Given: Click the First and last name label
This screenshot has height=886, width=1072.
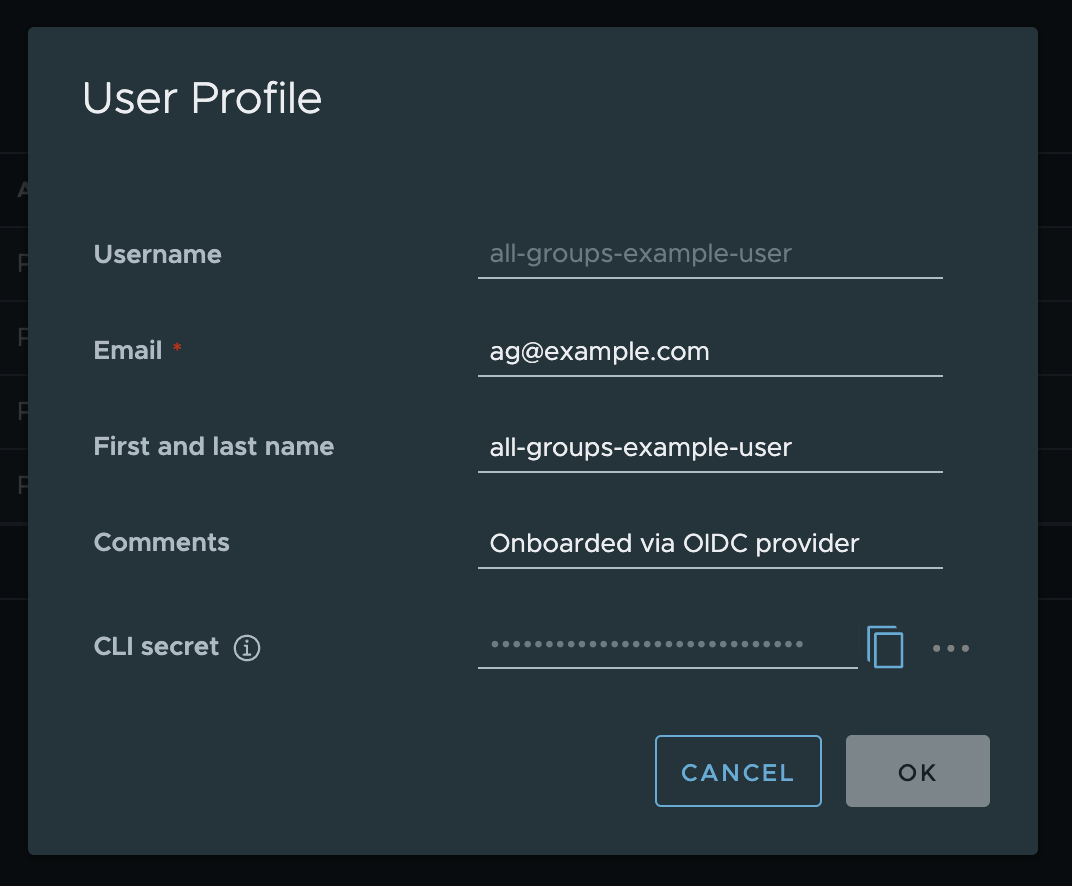Looking at the screenshot, I should pyautogui.click(x=213, y=447).
